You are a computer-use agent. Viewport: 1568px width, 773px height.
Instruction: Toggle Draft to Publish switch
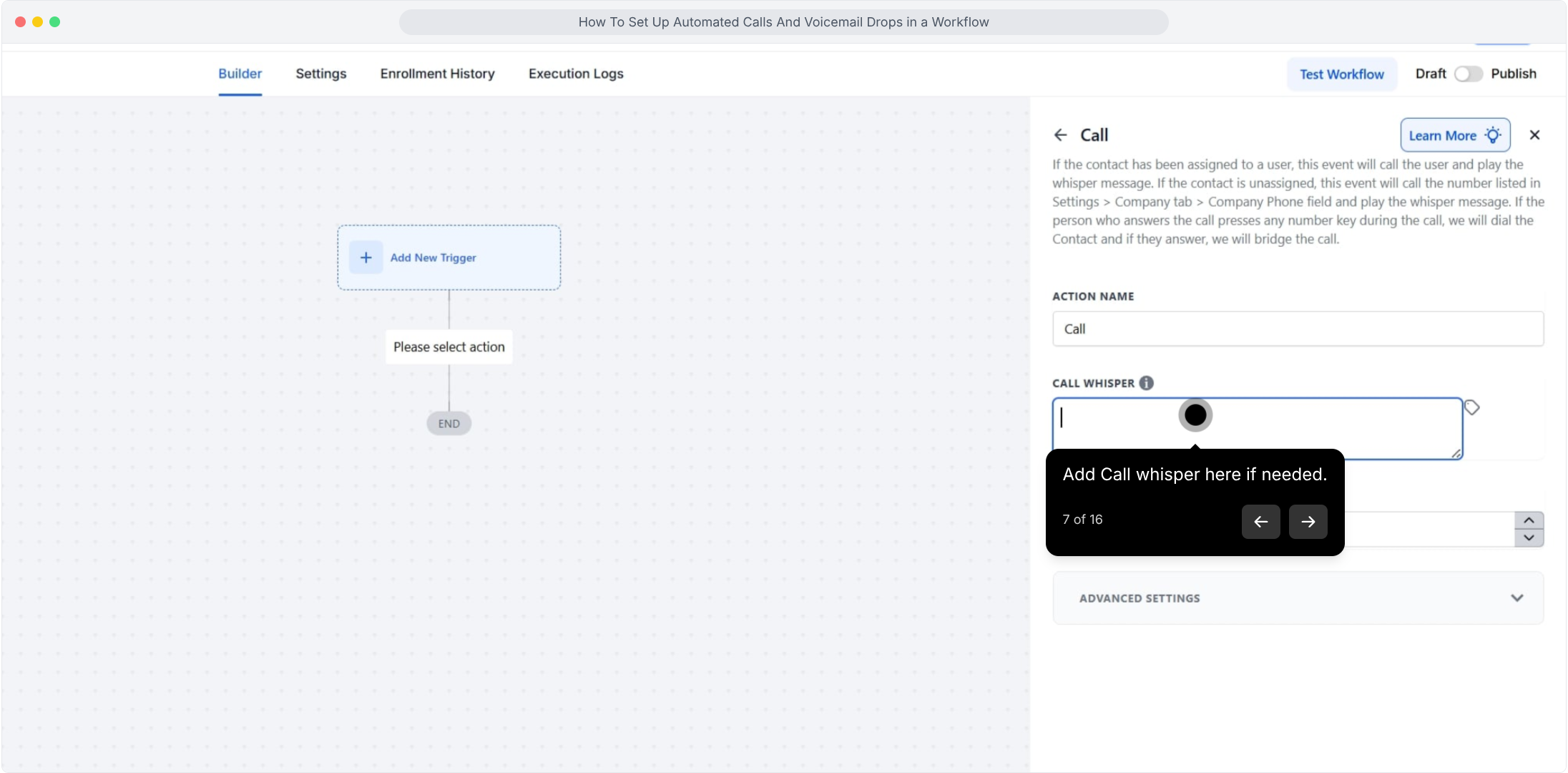pyautogui.click(x=1468, y=74)
